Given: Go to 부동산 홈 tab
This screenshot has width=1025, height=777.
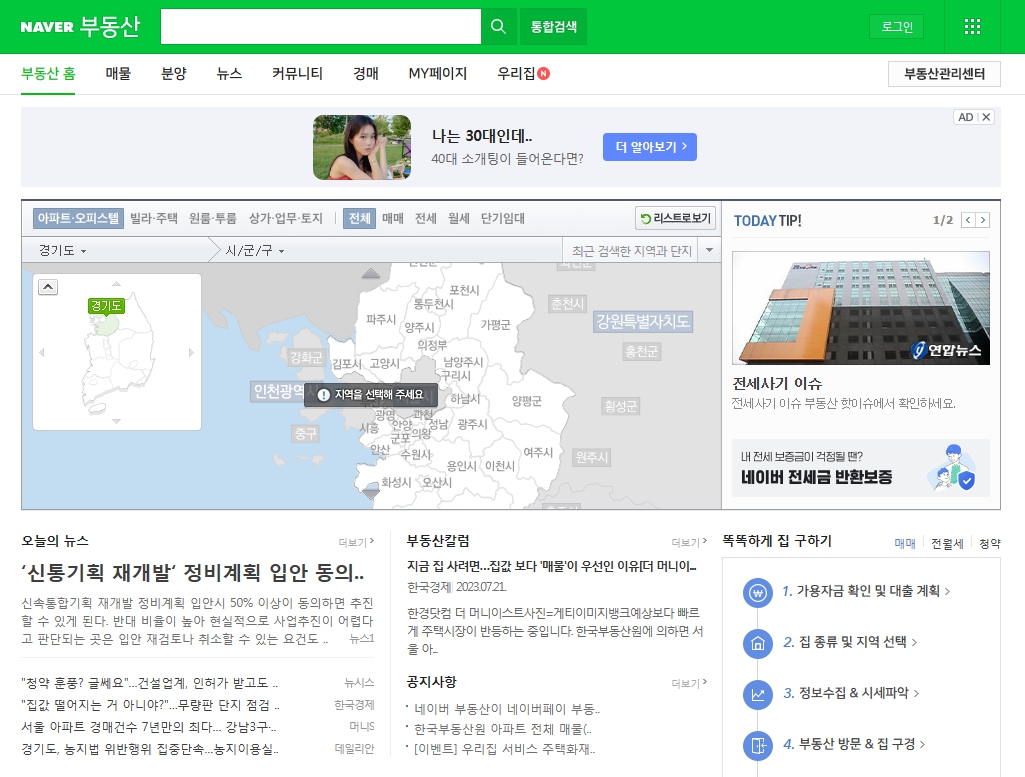Looking at the screenshot, I should (x=48, y=74).
